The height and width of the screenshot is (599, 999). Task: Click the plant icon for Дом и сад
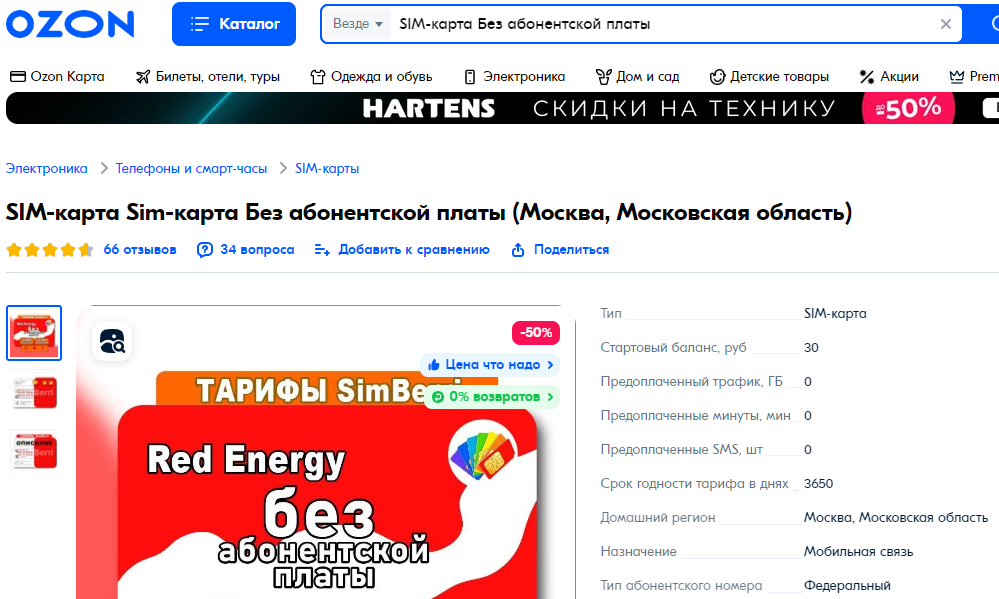[603, 77]
